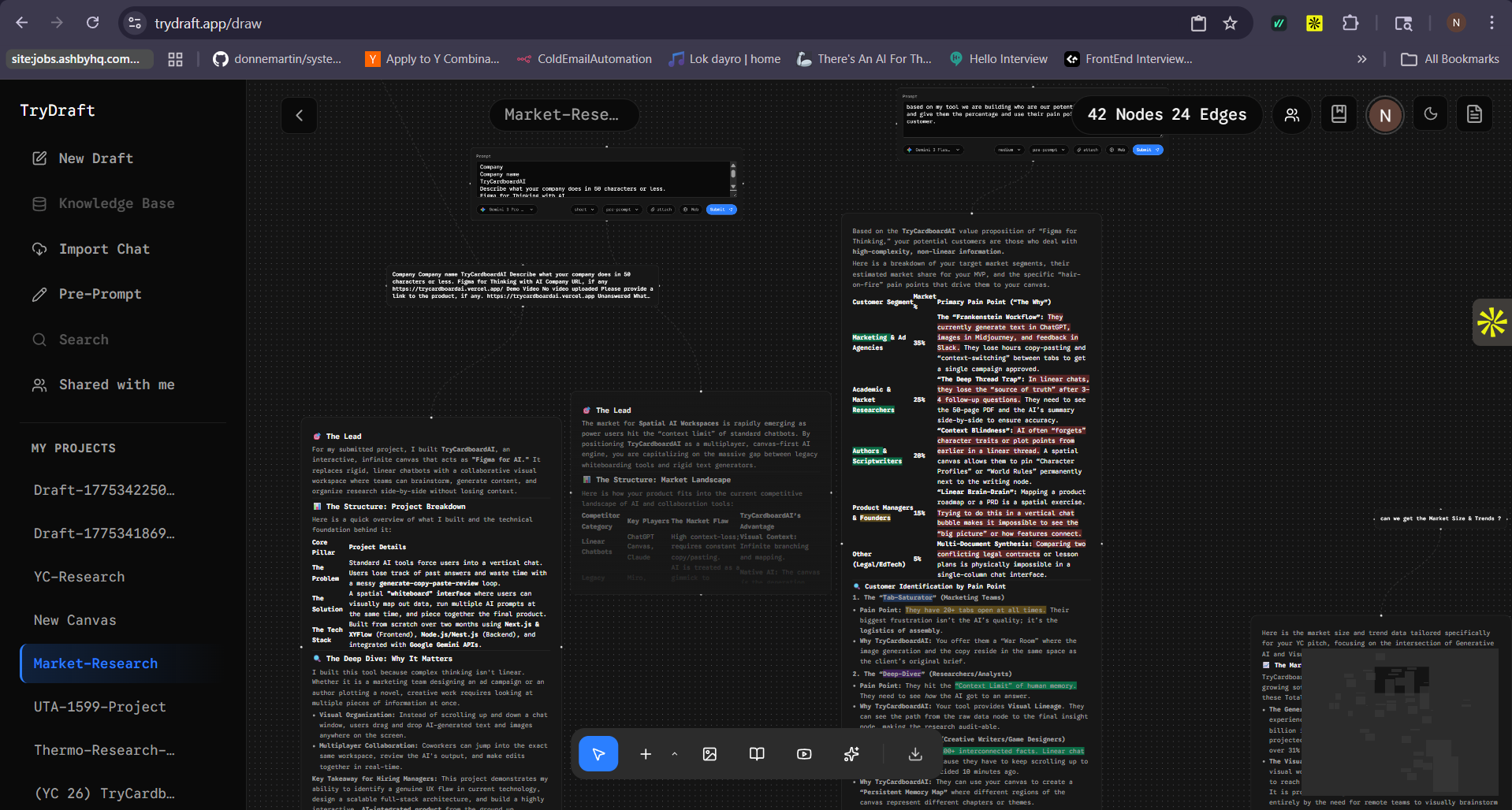This screenshot has width=1512, height=810.
Task: Open Knowledge Base from the sidebar
Action: tap(116, 203)
